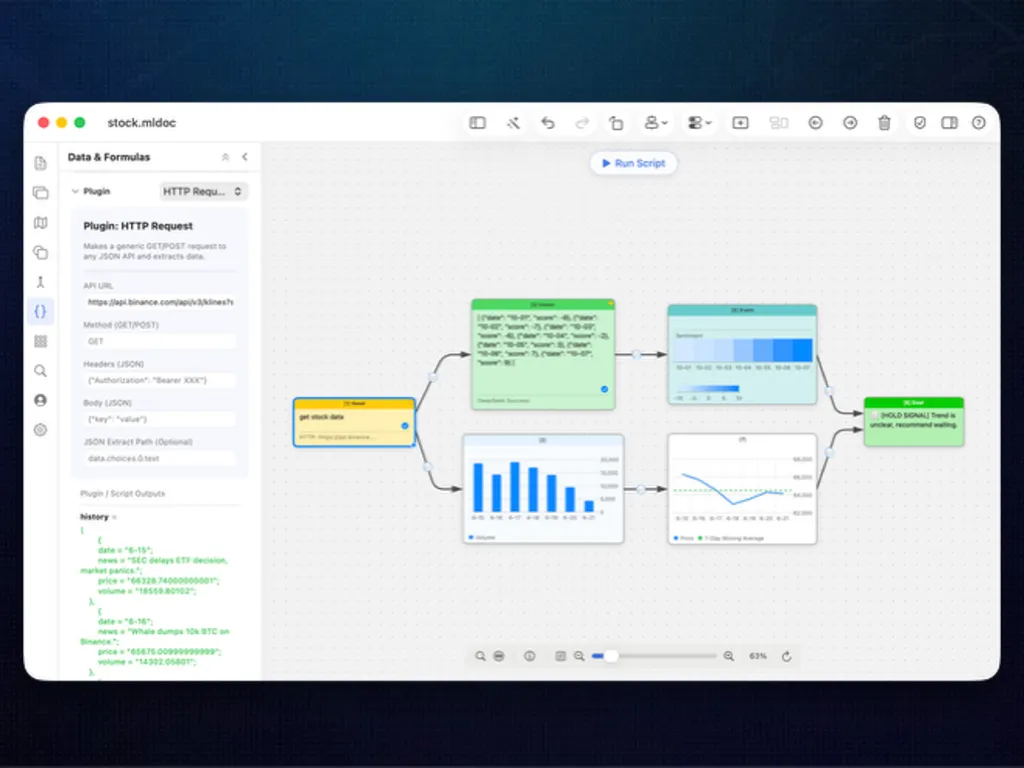Open the search icon in left sidebar
The width and height of the screenshot is (1024, 768).
[40, 371]
